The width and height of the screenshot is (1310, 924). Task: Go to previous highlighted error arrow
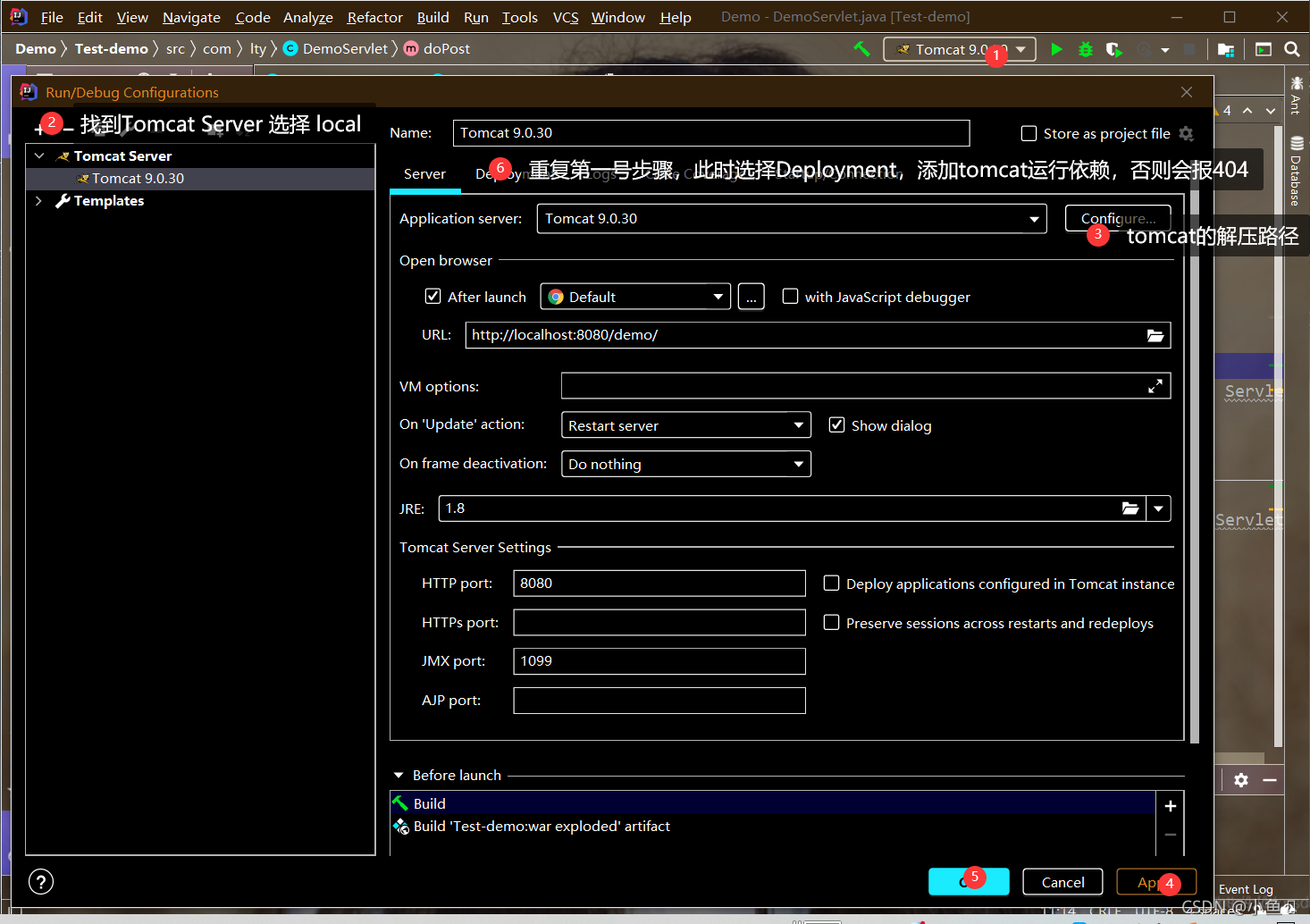1247,111
